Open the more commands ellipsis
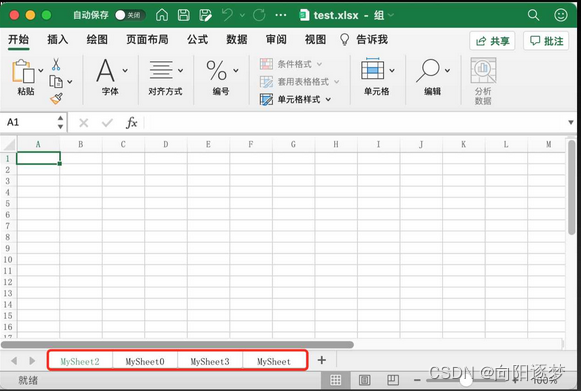 click(x=281, y=15)
